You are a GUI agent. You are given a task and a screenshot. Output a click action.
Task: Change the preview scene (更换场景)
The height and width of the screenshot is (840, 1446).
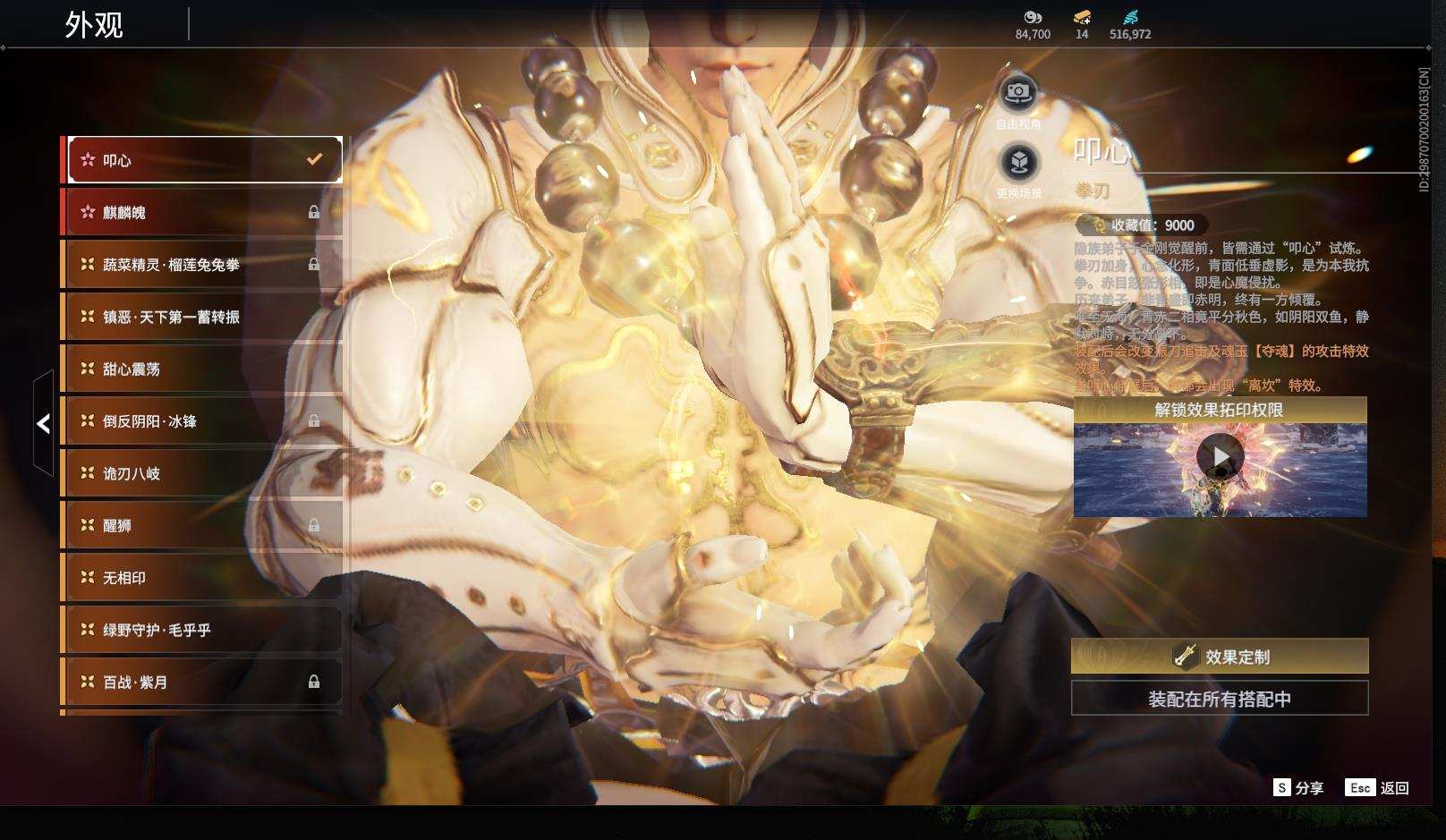(x=1018, y=163)
